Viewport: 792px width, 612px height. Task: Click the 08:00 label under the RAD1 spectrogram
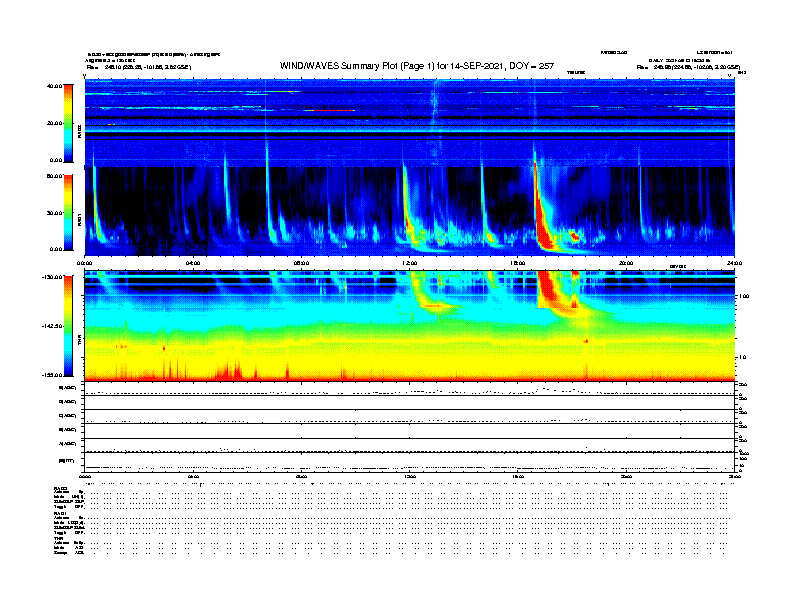coord(301,263)
